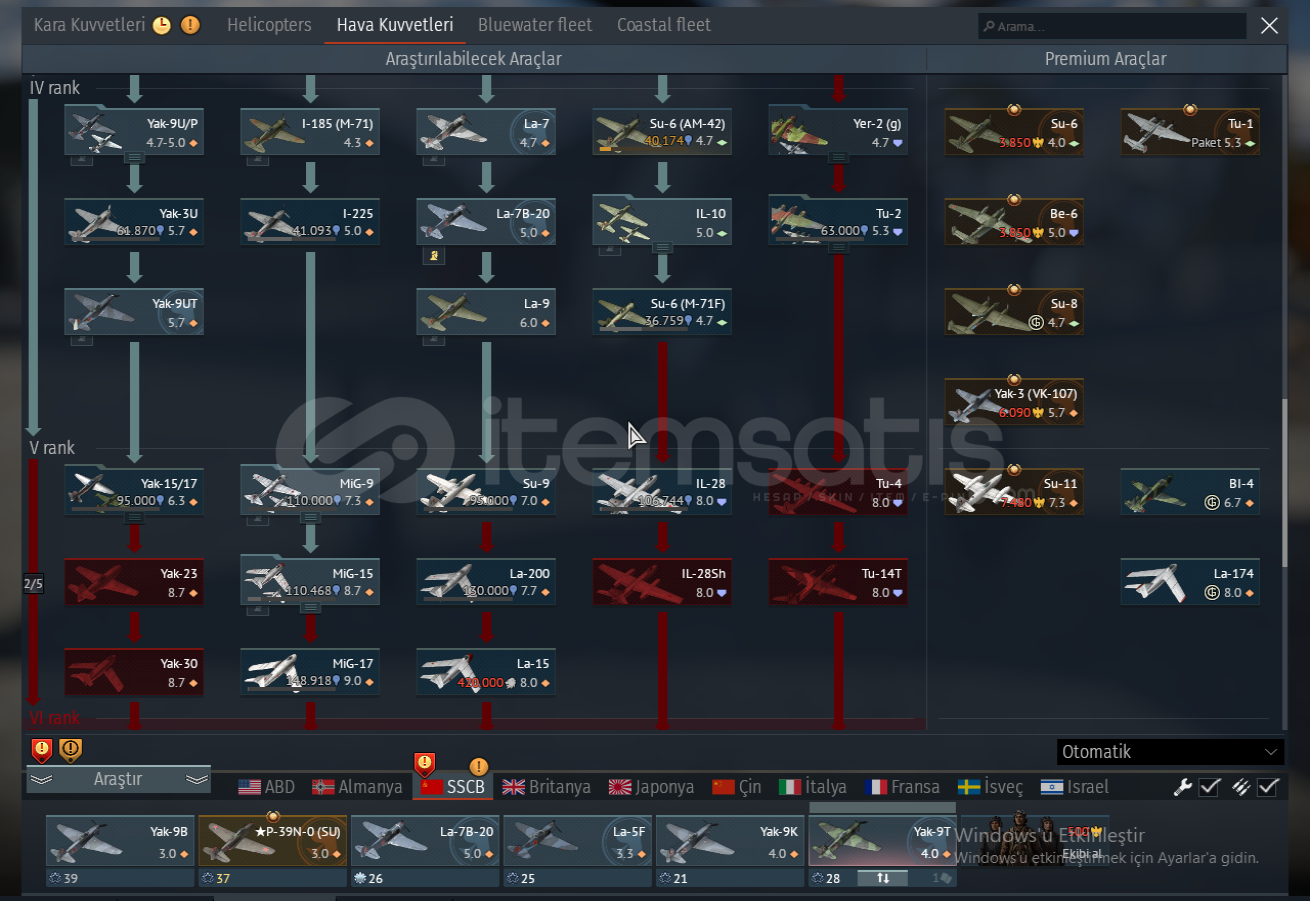The width and height of the screenshot is (1310, 901).
Task: Select the Tu-4 bomber card
Action: [838, 492]
